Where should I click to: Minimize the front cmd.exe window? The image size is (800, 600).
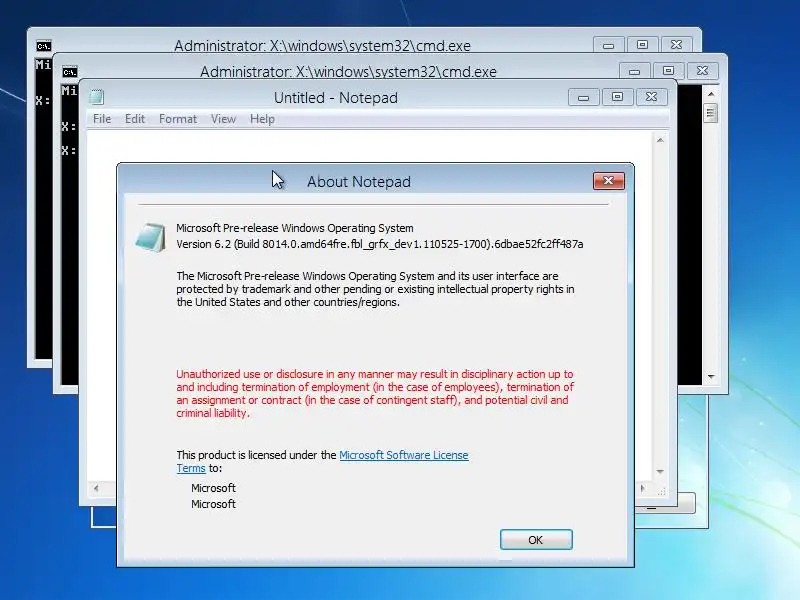click(x=635, y=71)
